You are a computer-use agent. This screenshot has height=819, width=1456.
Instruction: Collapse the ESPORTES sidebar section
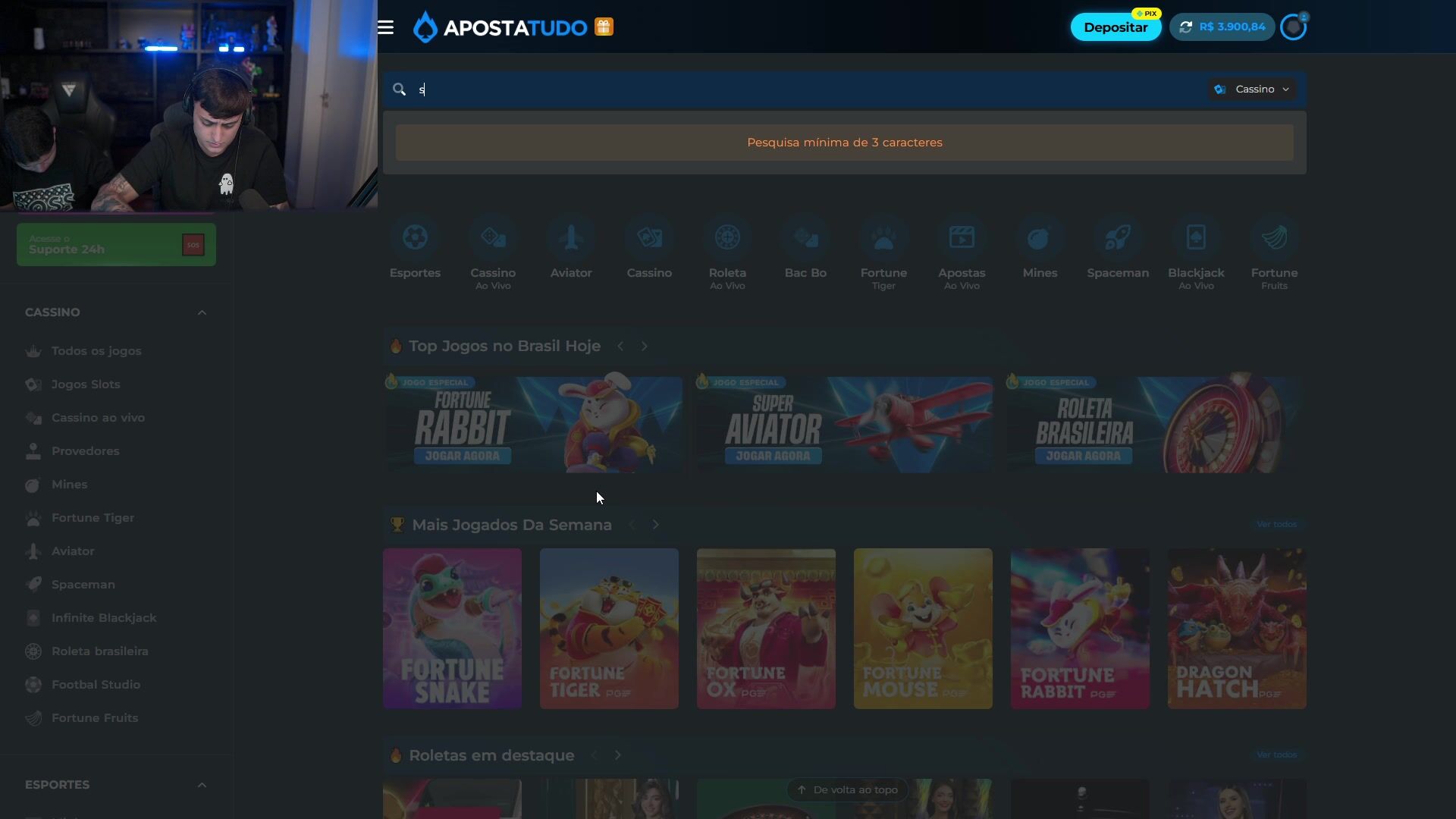[202, 785]
